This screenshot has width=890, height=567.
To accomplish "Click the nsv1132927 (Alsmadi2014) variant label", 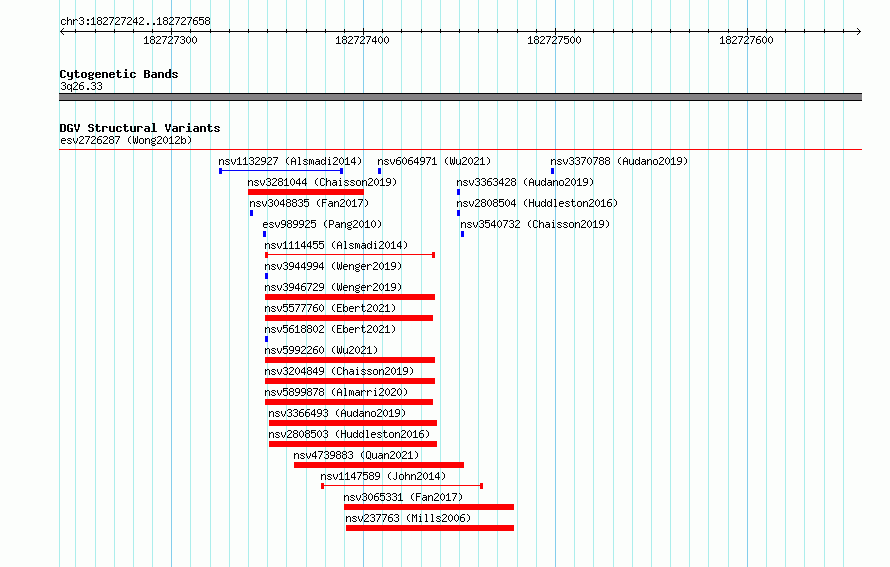I will coord(290,161).
